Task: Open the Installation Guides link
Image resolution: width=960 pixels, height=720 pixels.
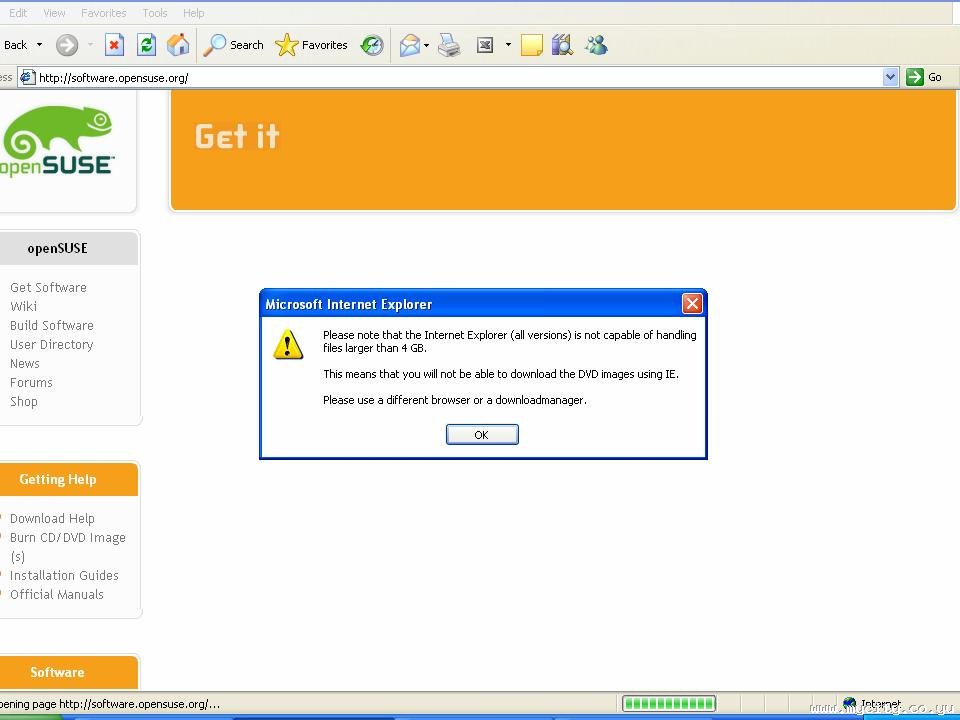Action: [x=64, y=575]
